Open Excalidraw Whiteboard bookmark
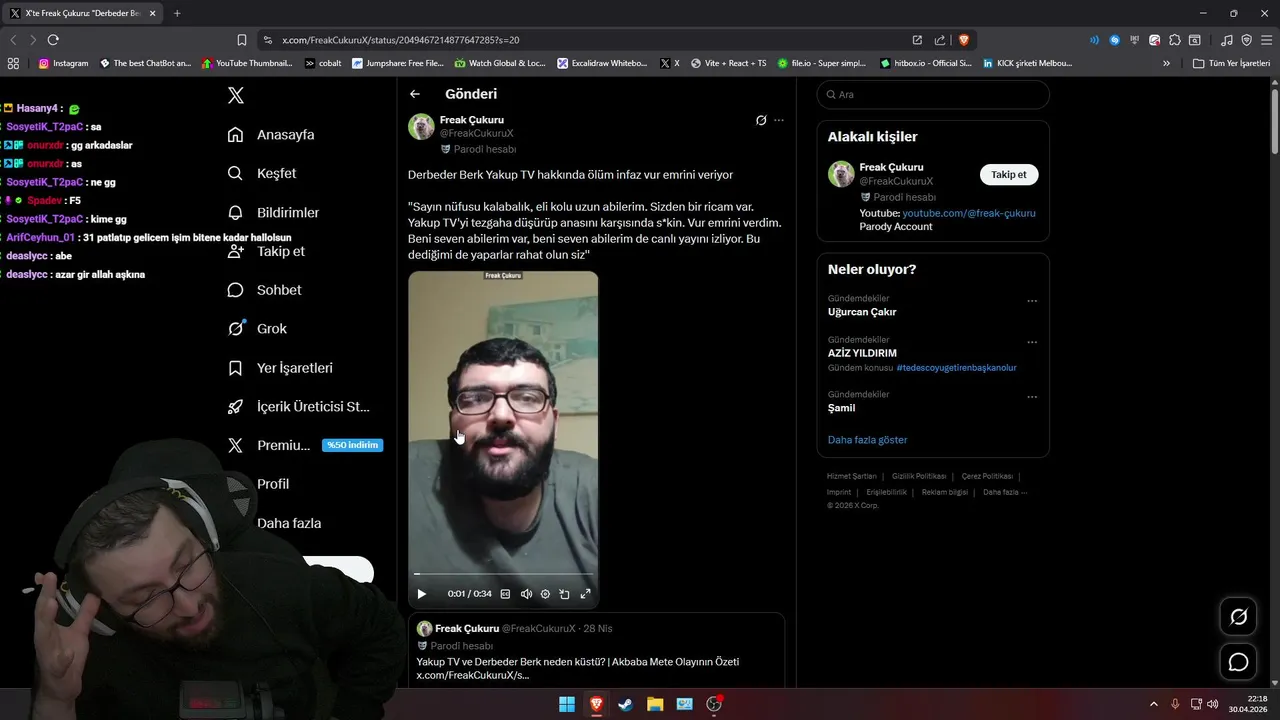 603,63
